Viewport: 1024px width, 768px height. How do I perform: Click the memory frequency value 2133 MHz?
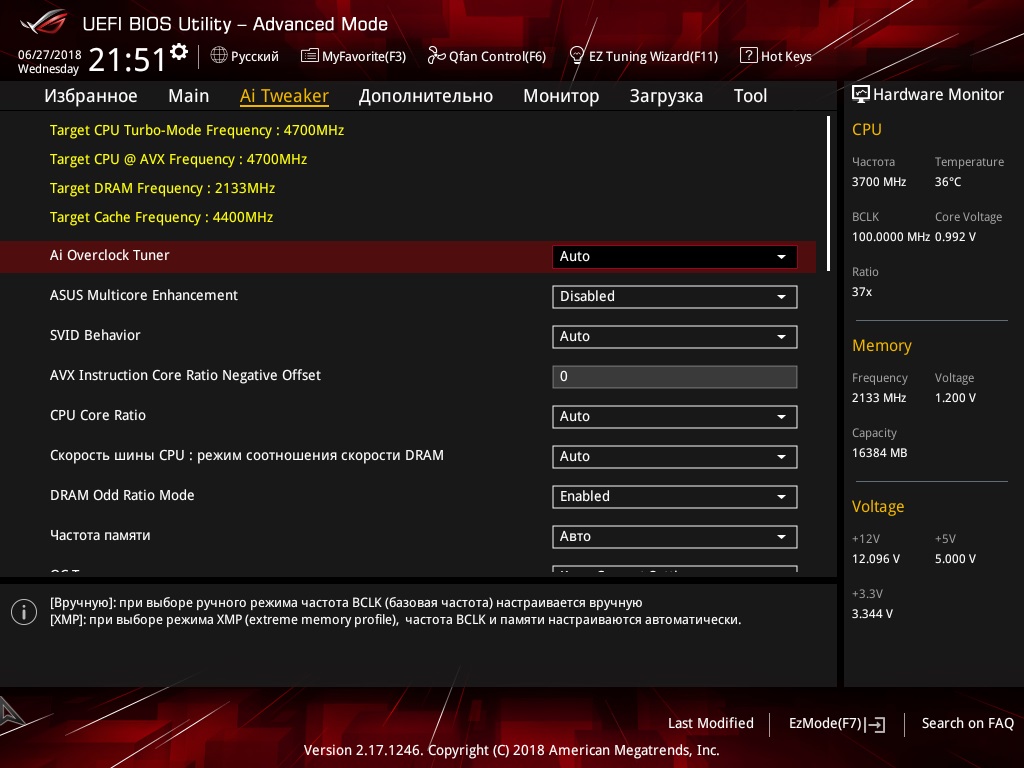(879, 397)
